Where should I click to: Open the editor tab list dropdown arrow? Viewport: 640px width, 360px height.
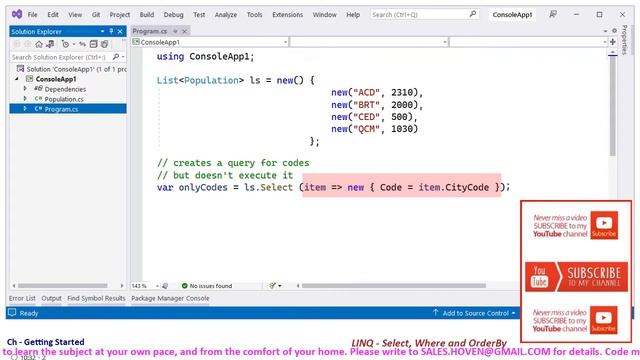(x=605, y=31)
